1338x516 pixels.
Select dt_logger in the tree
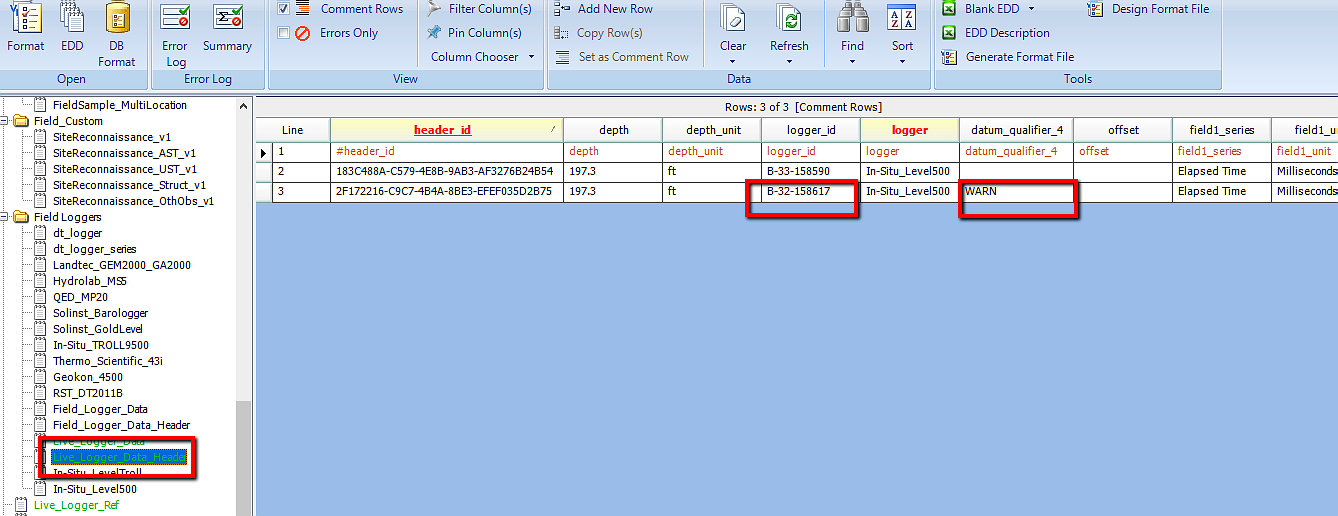click(x=77, y=233)
